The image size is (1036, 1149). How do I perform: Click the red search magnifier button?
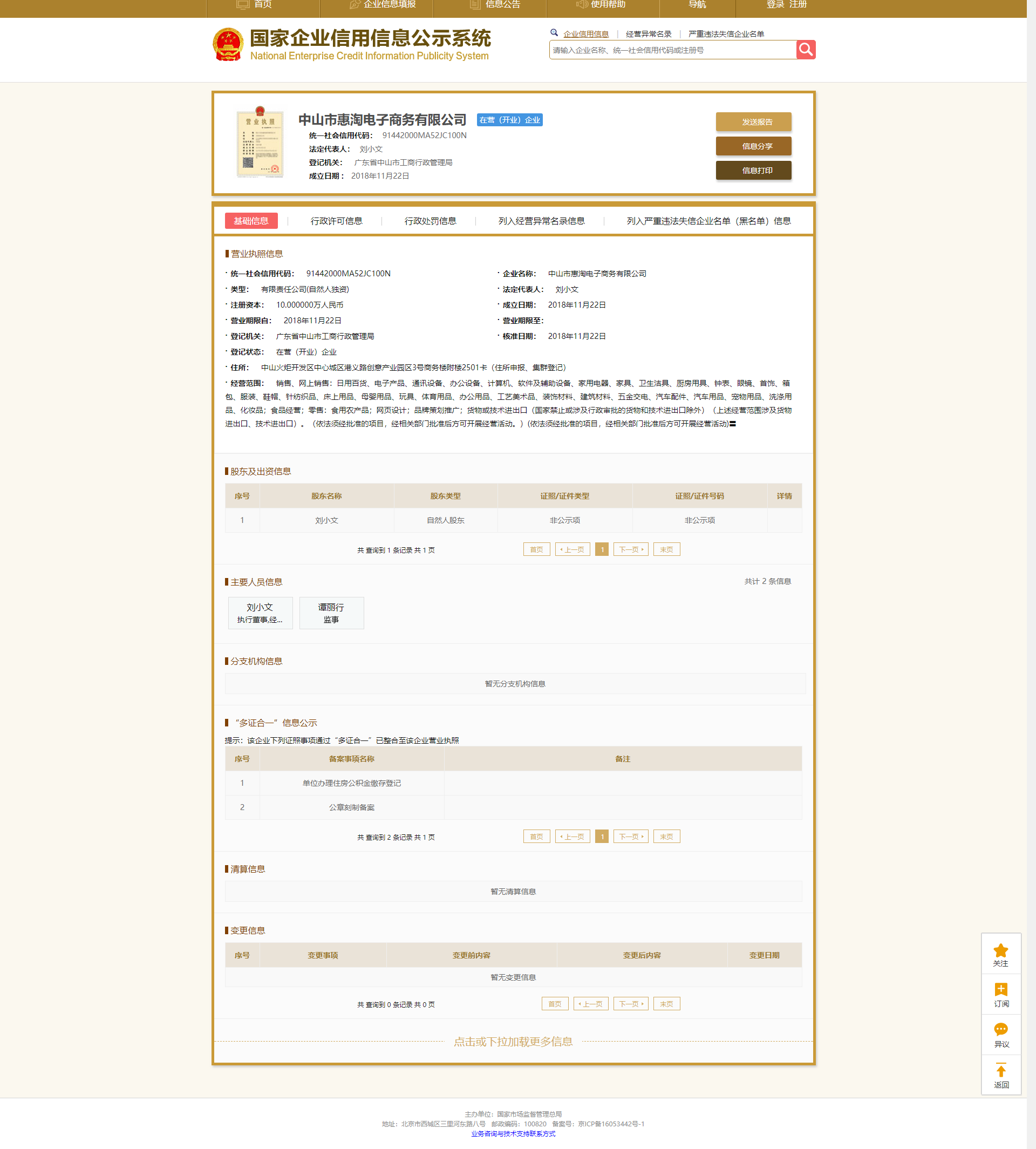tap(806, 50)
